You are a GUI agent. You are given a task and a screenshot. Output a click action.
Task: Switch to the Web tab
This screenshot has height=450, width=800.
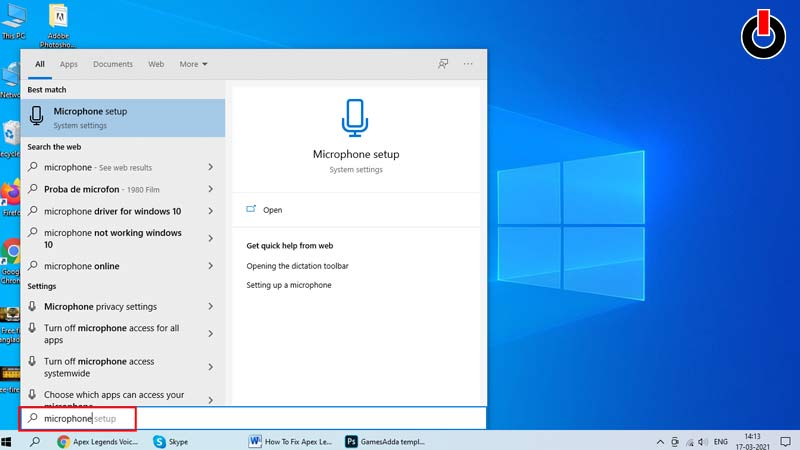pyautogui.click(x=156, y=64)
